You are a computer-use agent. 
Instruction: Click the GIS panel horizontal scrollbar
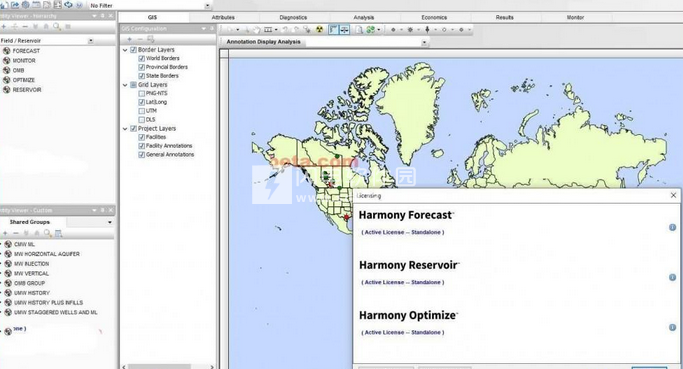(169, 366)
